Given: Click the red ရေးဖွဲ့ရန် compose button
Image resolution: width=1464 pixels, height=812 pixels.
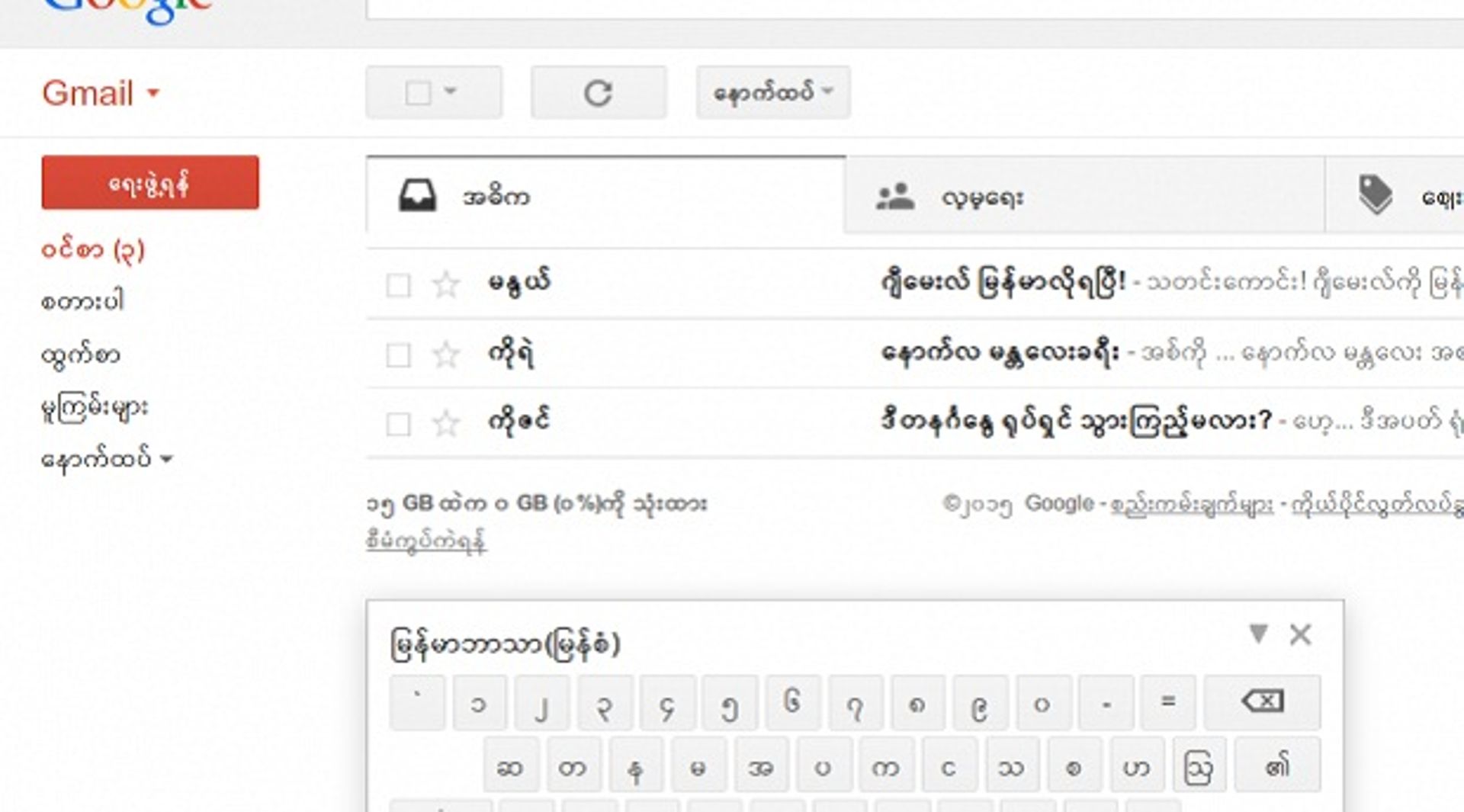Looking at the screenshot, I should [x=149, y=182].
